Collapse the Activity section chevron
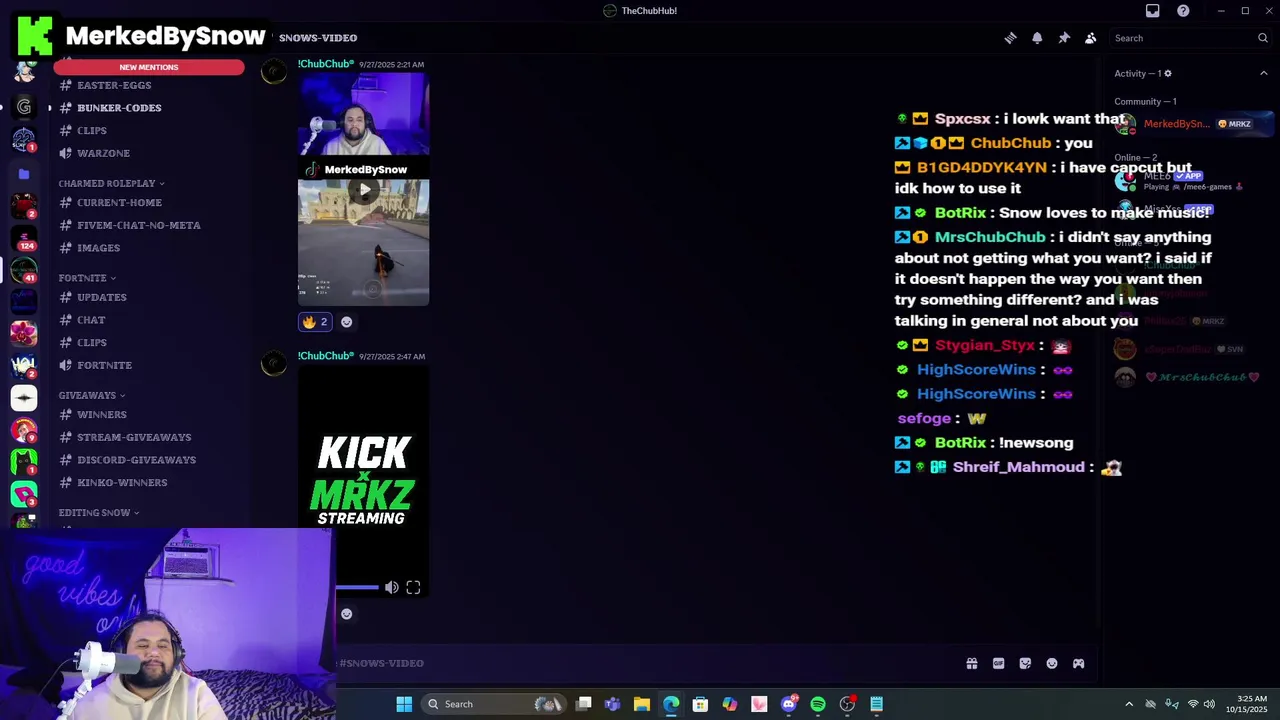Image resolution: width=1280 pixels, height=720 pixels. 1263,73
